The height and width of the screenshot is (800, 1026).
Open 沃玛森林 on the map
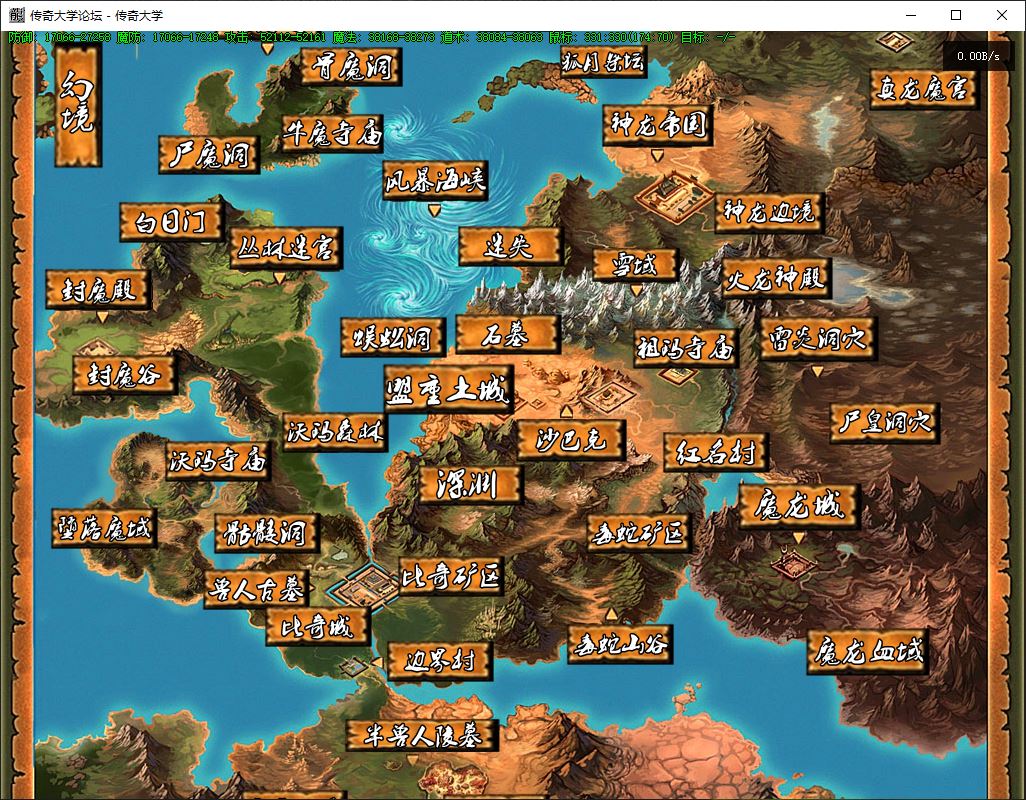(x=334, y=432)
